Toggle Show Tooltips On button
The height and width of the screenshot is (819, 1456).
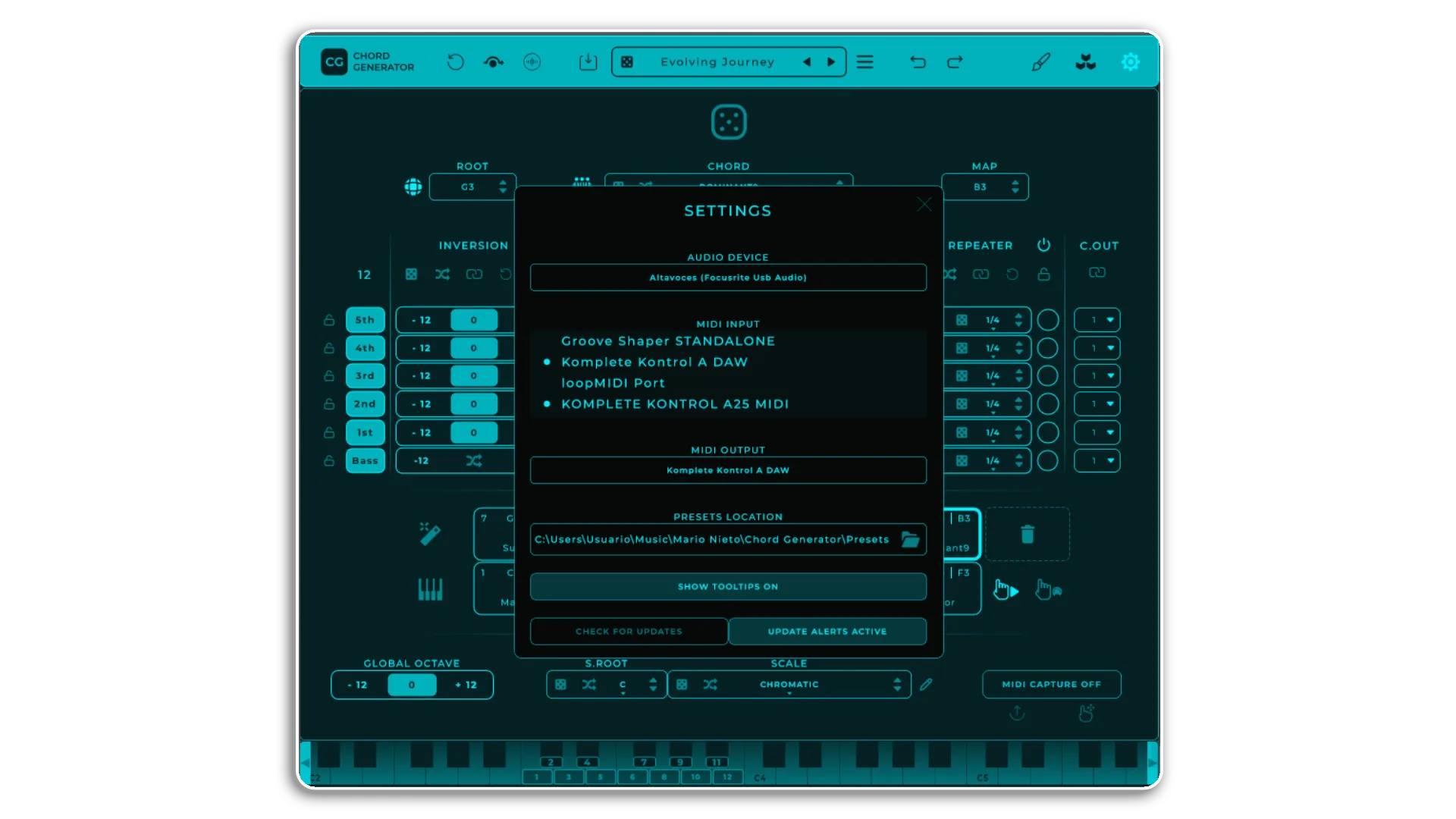tap(728, 586)
